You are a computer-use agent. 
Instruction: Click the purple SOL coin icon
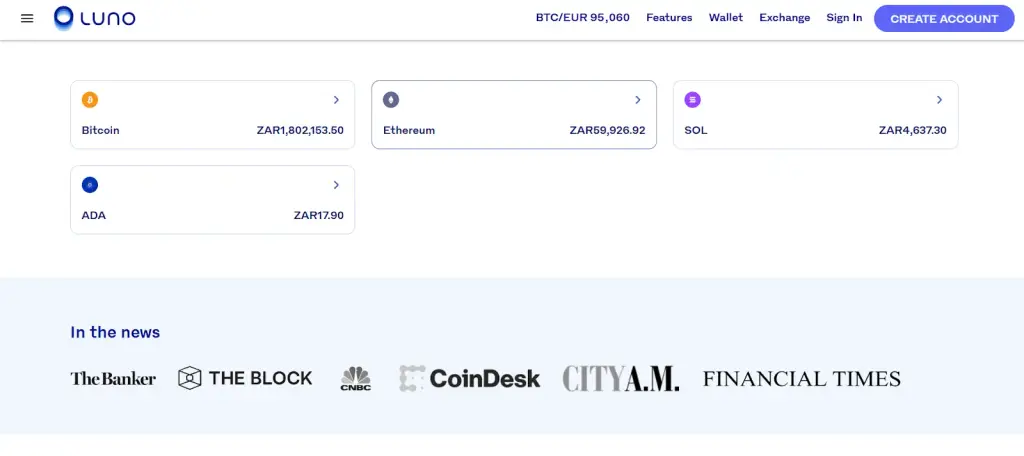point(693,100)
